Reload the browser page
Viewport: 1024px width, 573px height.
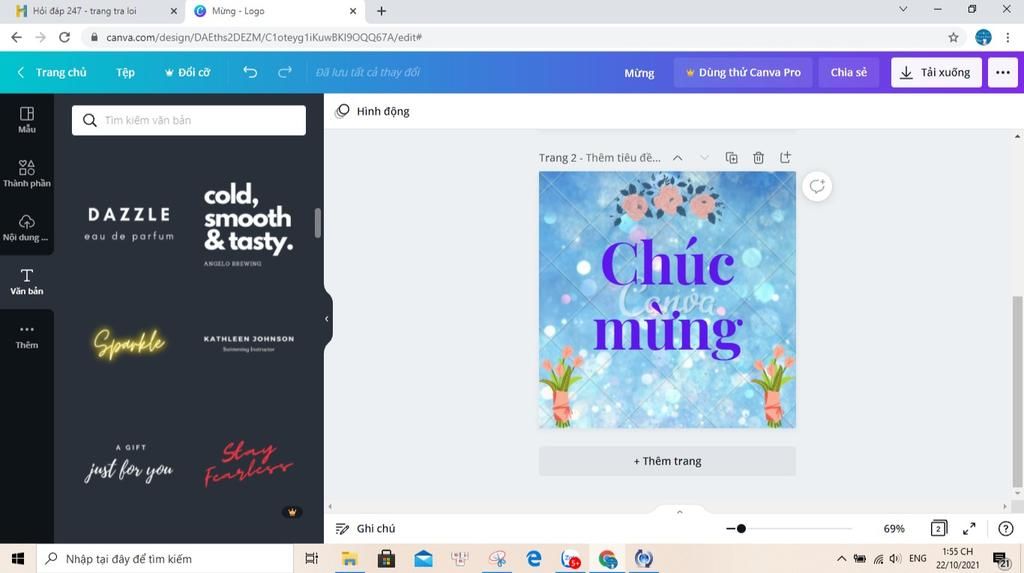(x=64, y=37)
